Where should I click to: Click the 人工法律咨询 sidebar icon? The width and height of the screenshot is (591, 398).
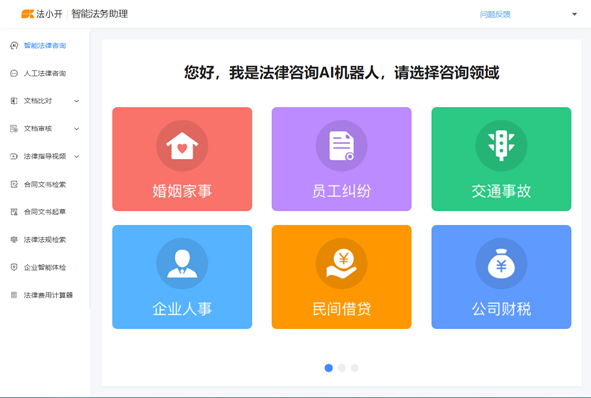[x=14, y=73]
